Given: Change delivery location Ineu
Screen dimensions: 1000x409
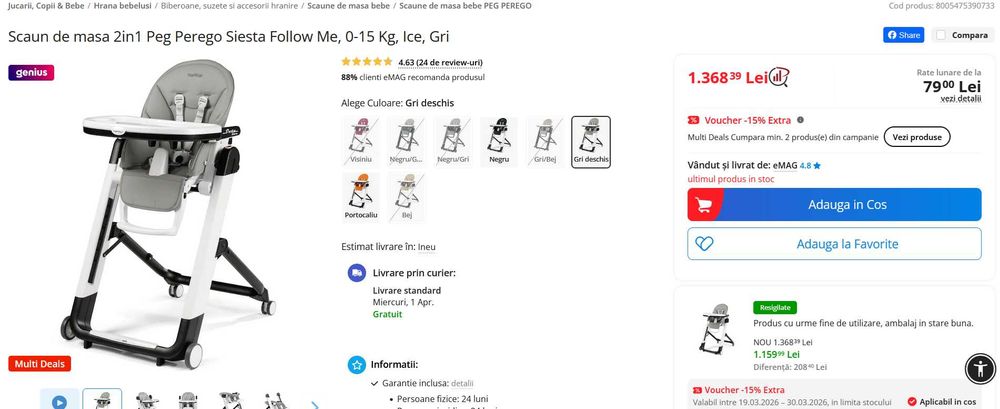Looking at the screenshot, I should (x=427, y=247).
